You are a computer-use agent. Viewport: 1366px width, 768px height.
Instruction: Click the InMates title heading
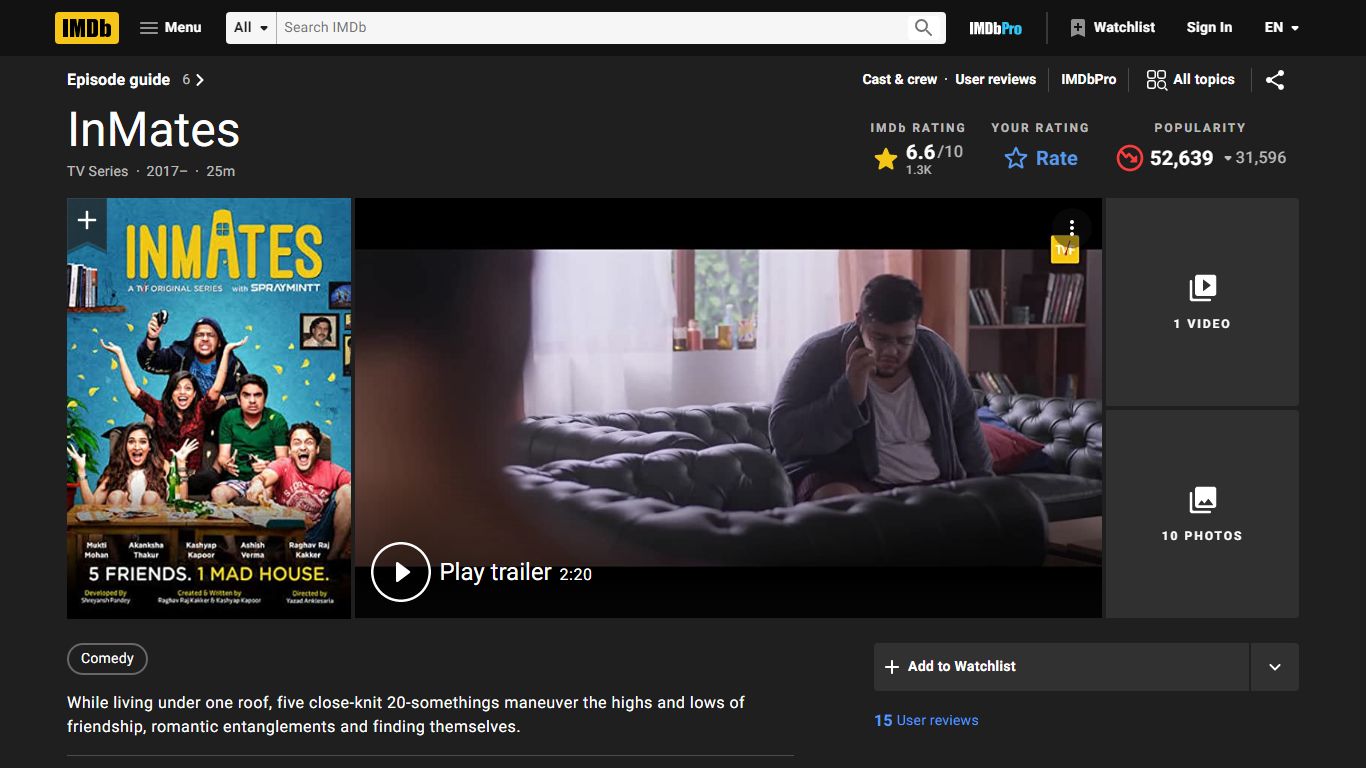point(154,130)
